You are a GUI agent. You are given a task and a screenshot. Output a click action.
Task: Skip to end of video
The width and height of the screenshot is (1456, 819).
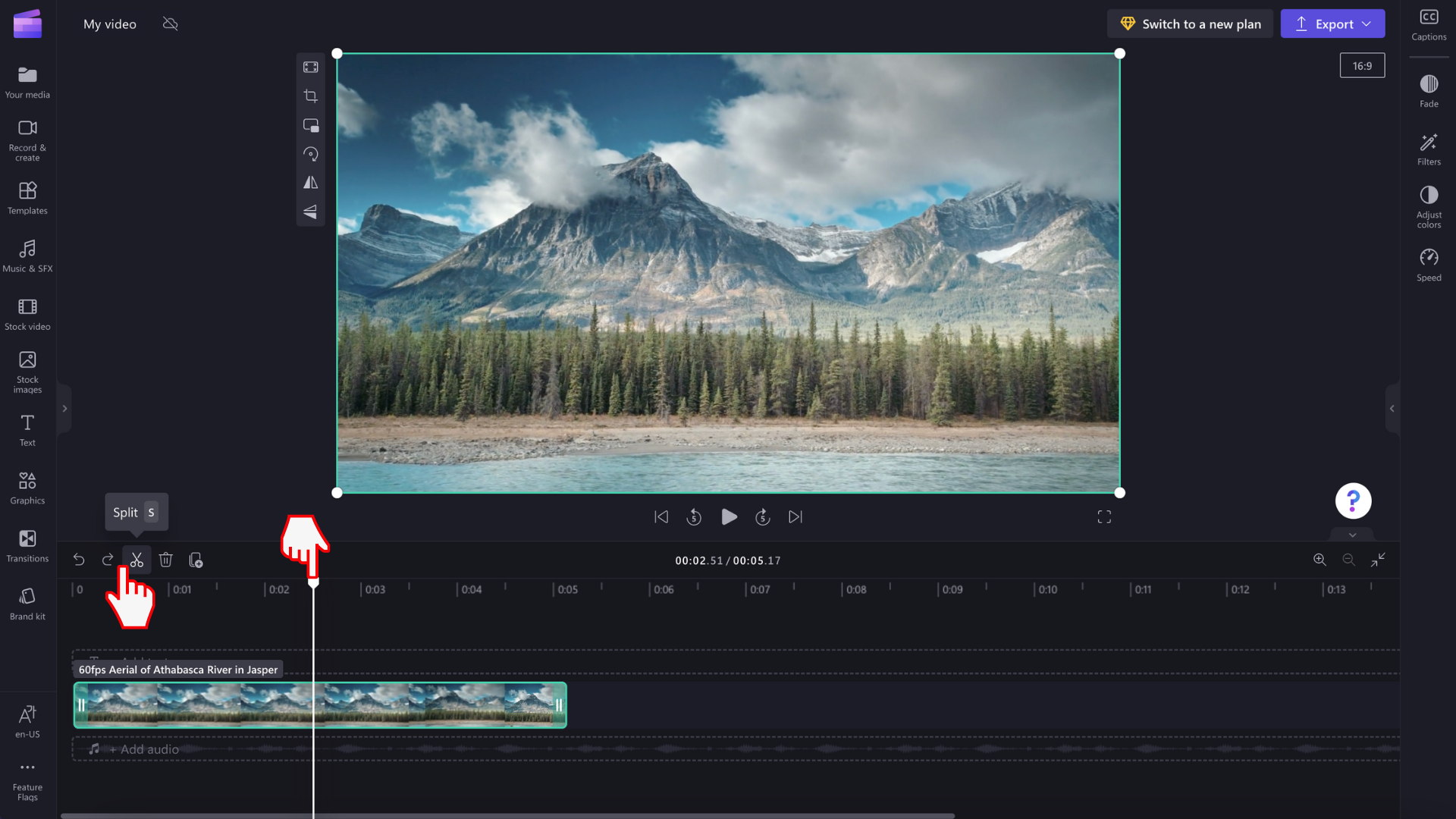[x=795, y=517]
